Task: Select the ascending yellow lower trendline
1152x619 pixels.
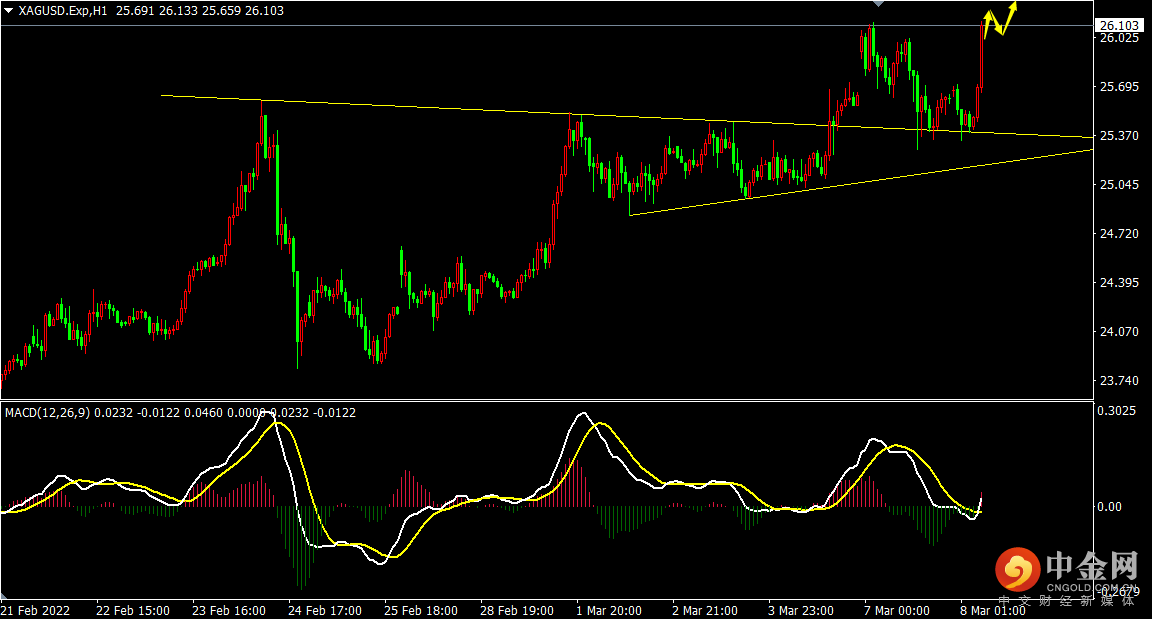Action: click(x=861, y=182)
